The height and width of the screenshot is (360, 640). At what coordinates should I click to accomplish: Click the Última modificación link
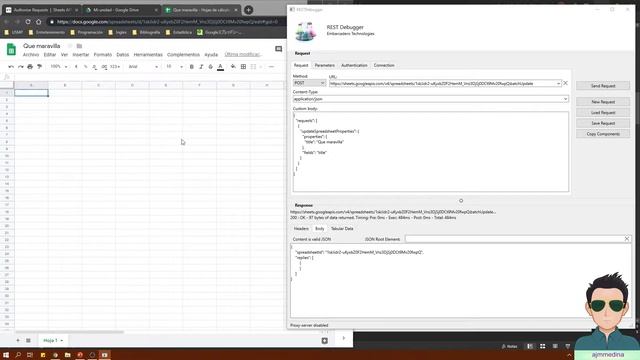click(243, 54)
